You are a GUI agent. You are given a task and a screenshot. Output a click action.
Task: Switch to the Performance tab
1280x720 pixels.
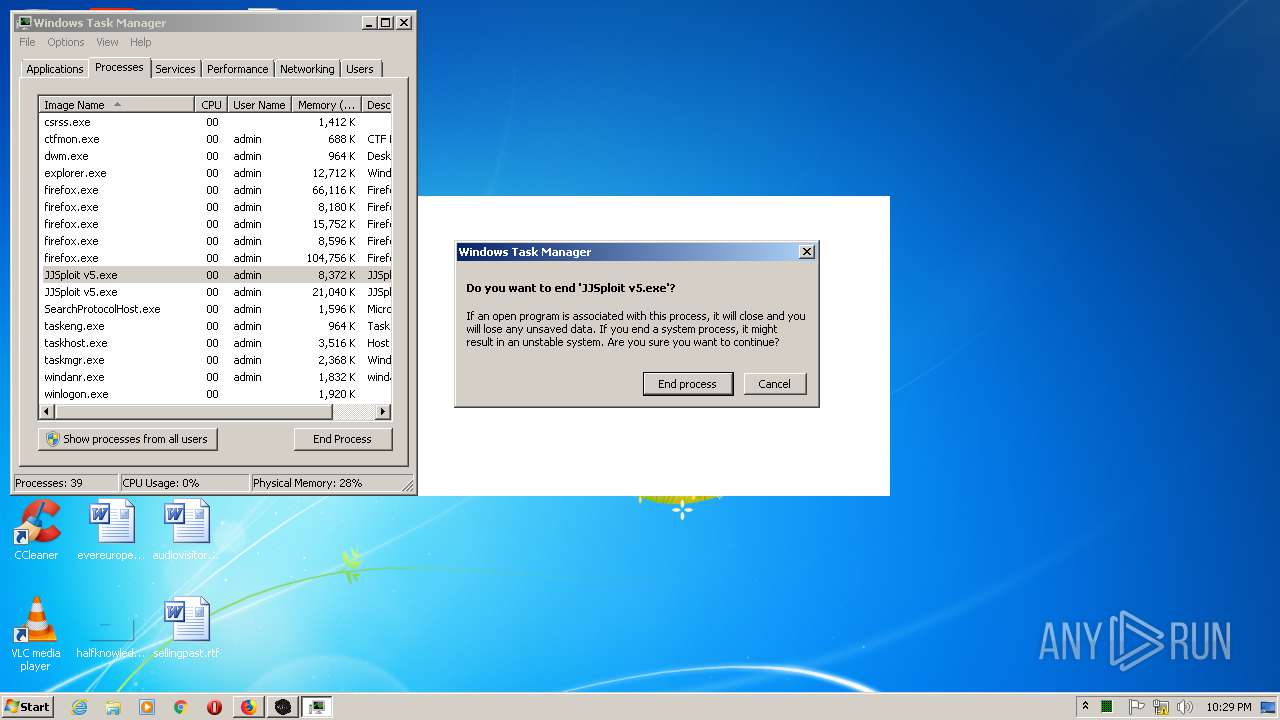(x=237, y=69)
